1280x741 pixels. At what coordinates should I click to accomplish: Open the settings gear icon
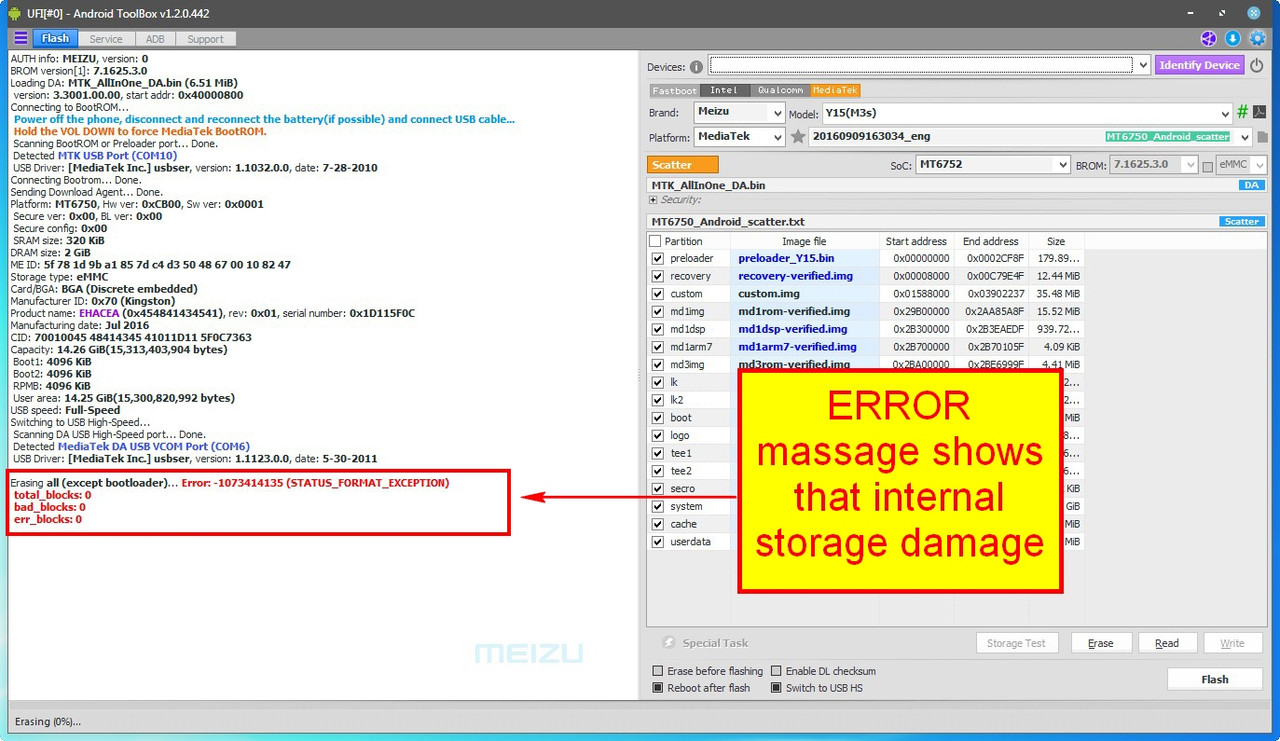(x=1257, y=39)
